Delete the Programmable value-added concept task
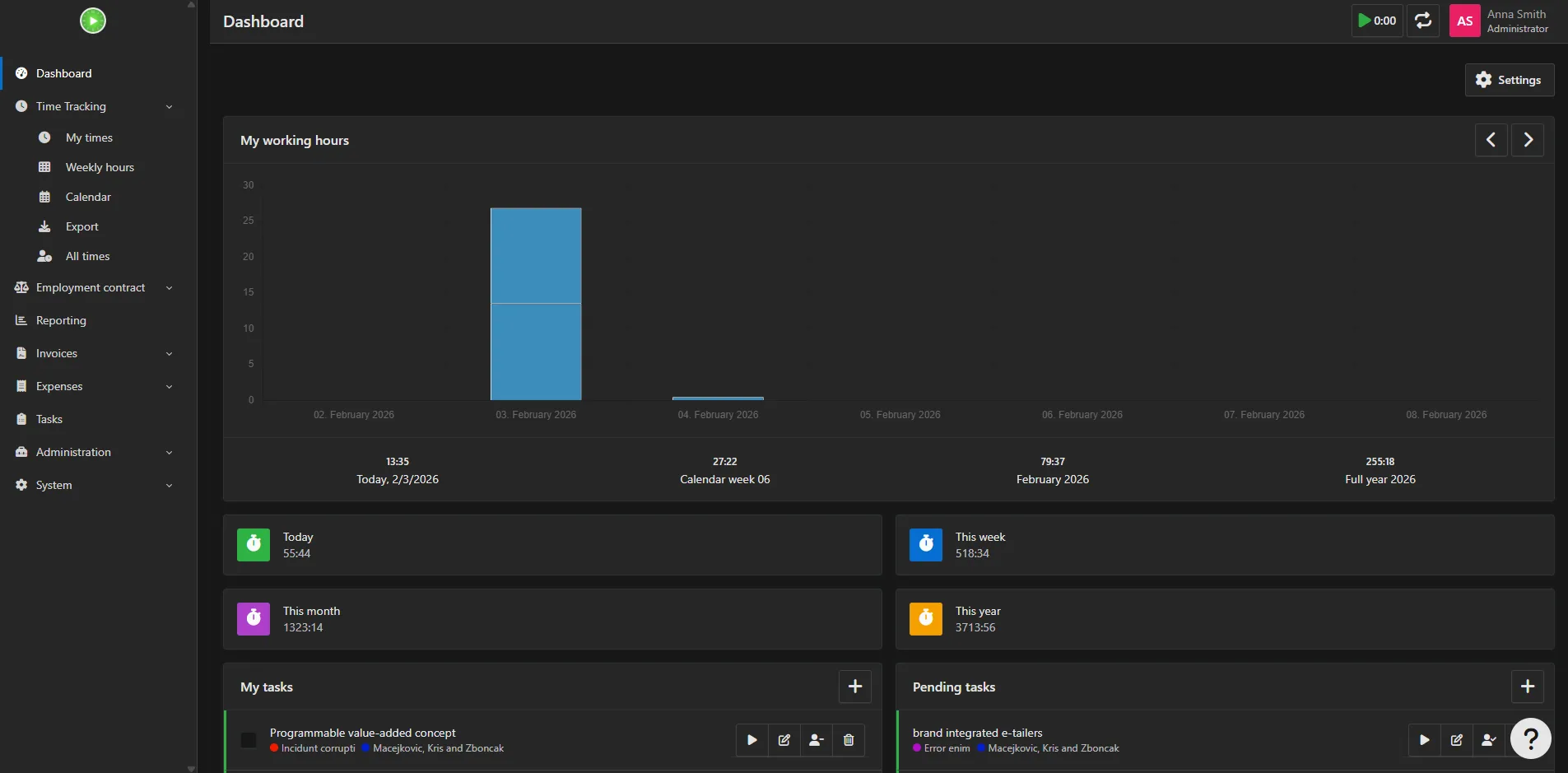Screen dimensions: 1568x773 849,740
